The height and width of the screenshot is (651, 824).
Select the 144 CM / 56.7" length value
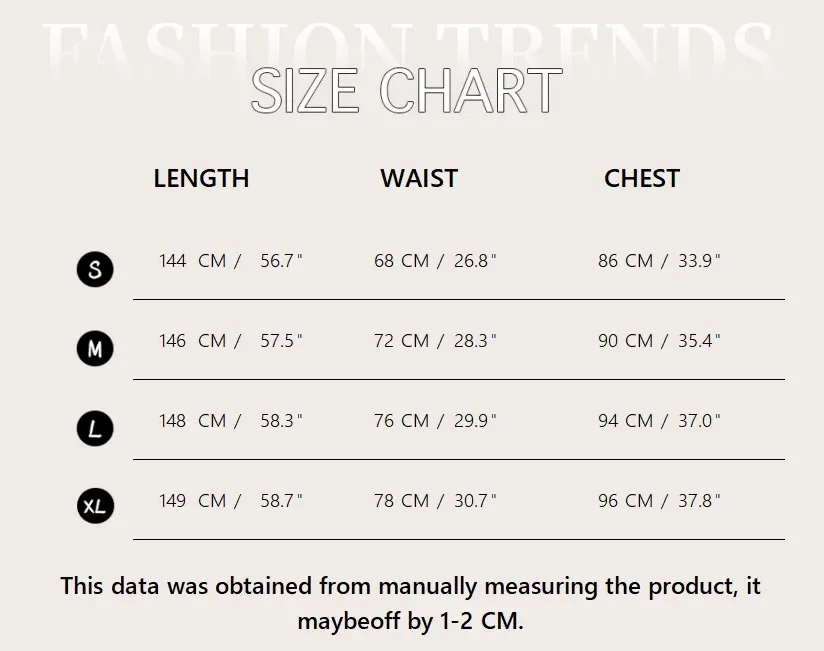click(230, 261)
